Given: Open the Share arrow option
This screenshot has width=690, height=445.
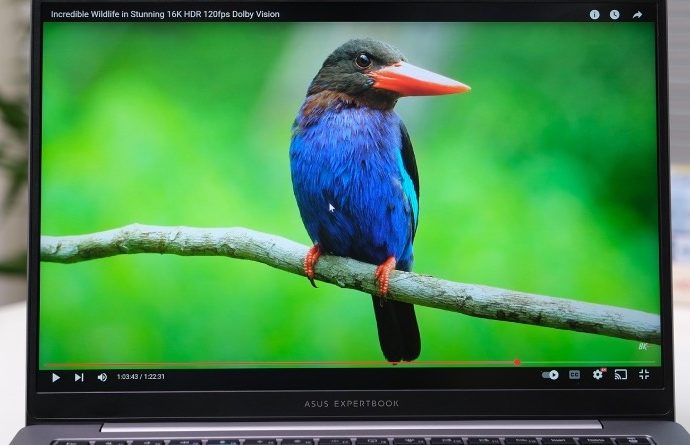Looking at the screenshot, I should 637,15.
